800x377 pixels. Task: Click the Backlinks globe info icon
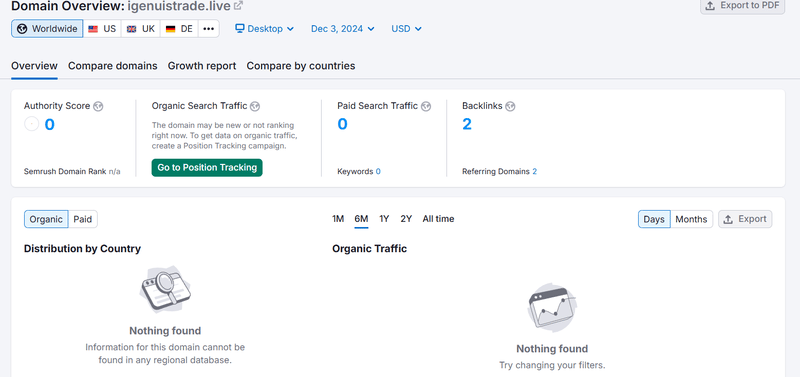(510, 106)
